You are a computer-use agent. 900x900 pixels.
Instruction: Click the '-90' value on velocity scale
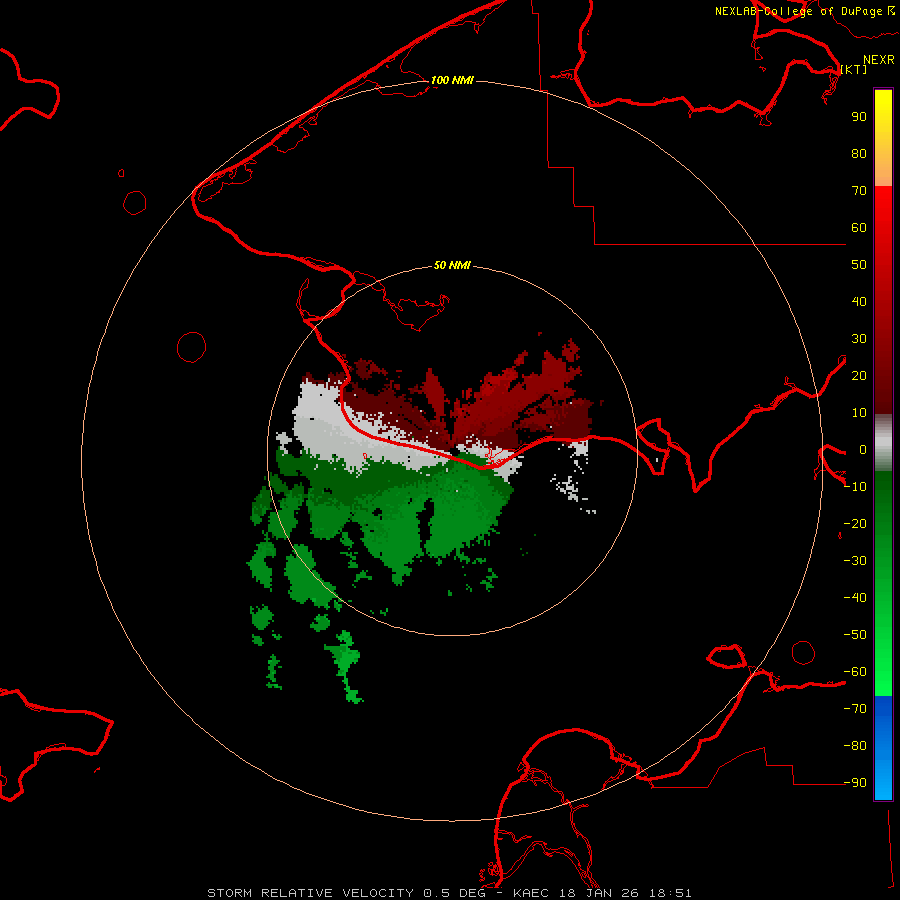tap(855, 782)
